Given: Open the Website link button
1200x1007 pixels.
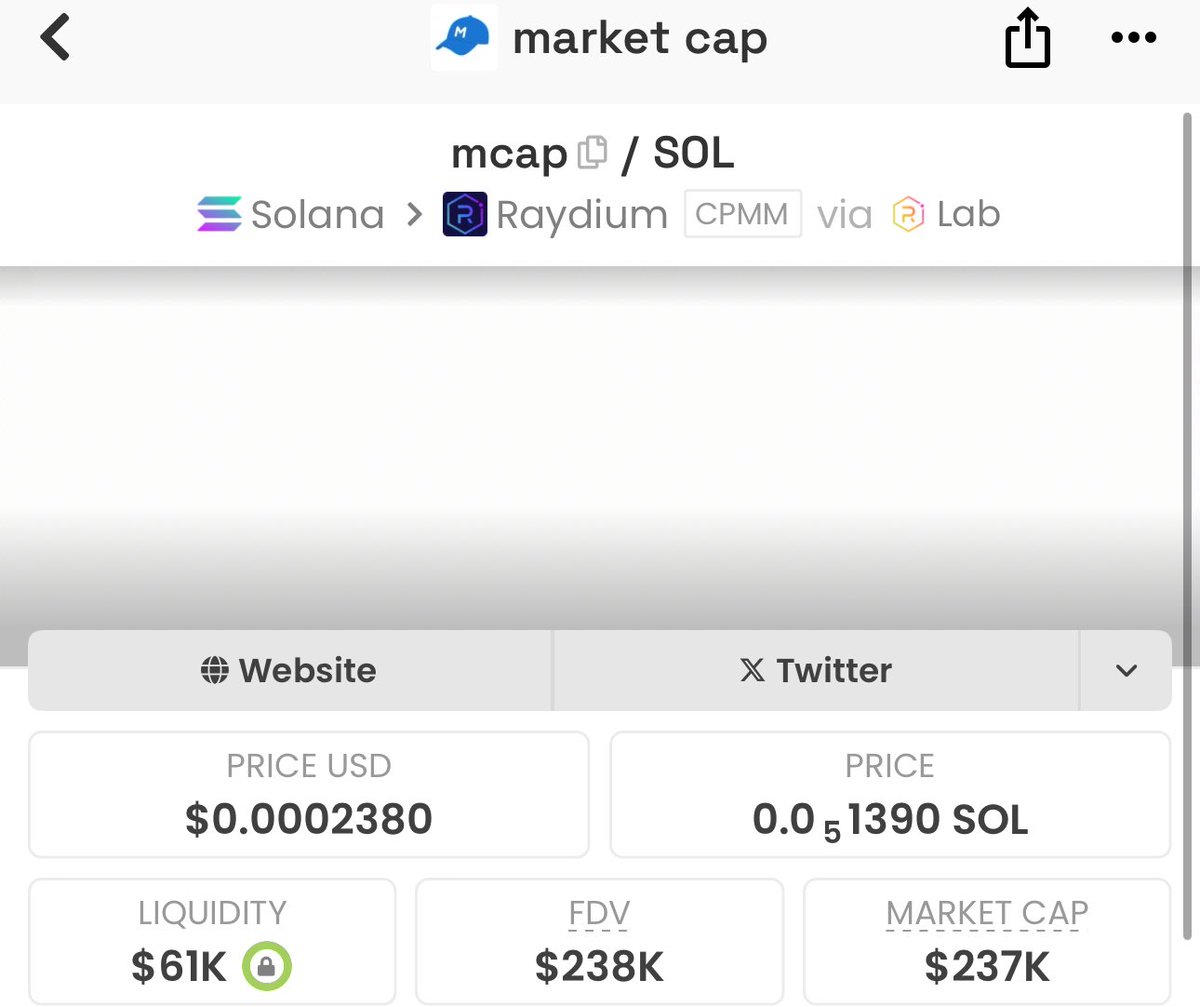Looking at the screenshot, I should click(x=290, y=670).
